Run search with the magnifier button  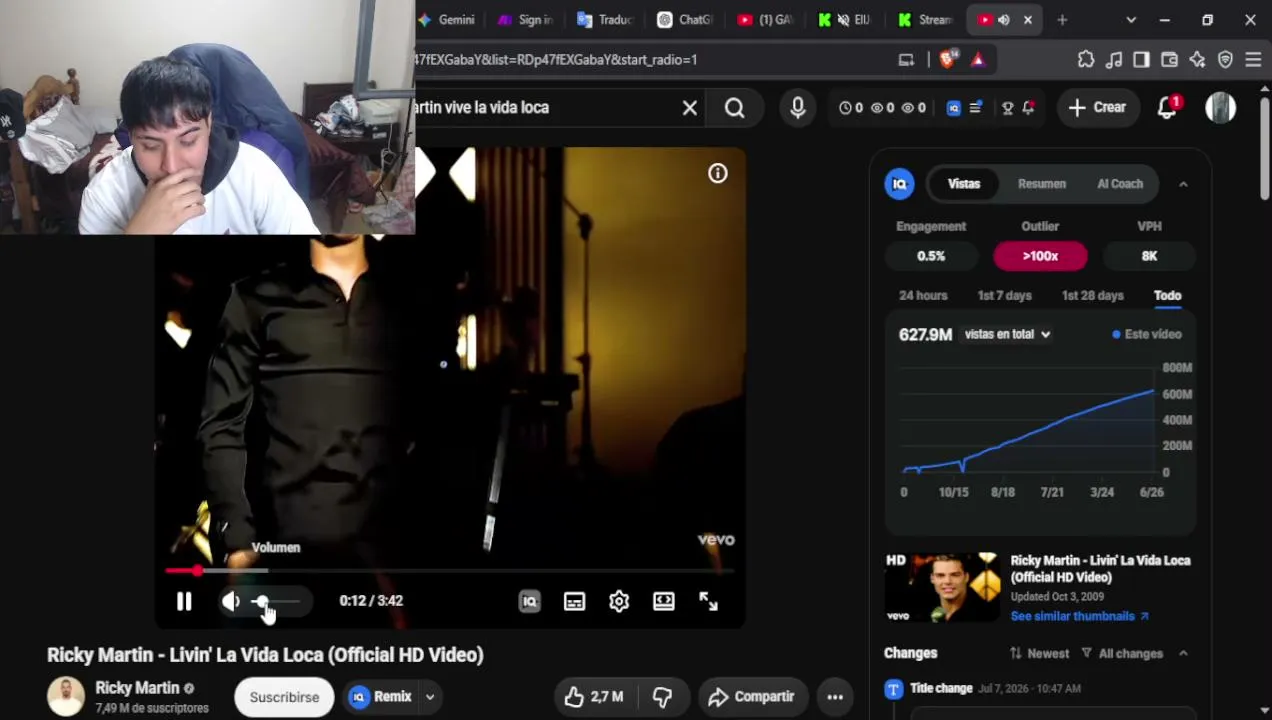pos(735,108)
